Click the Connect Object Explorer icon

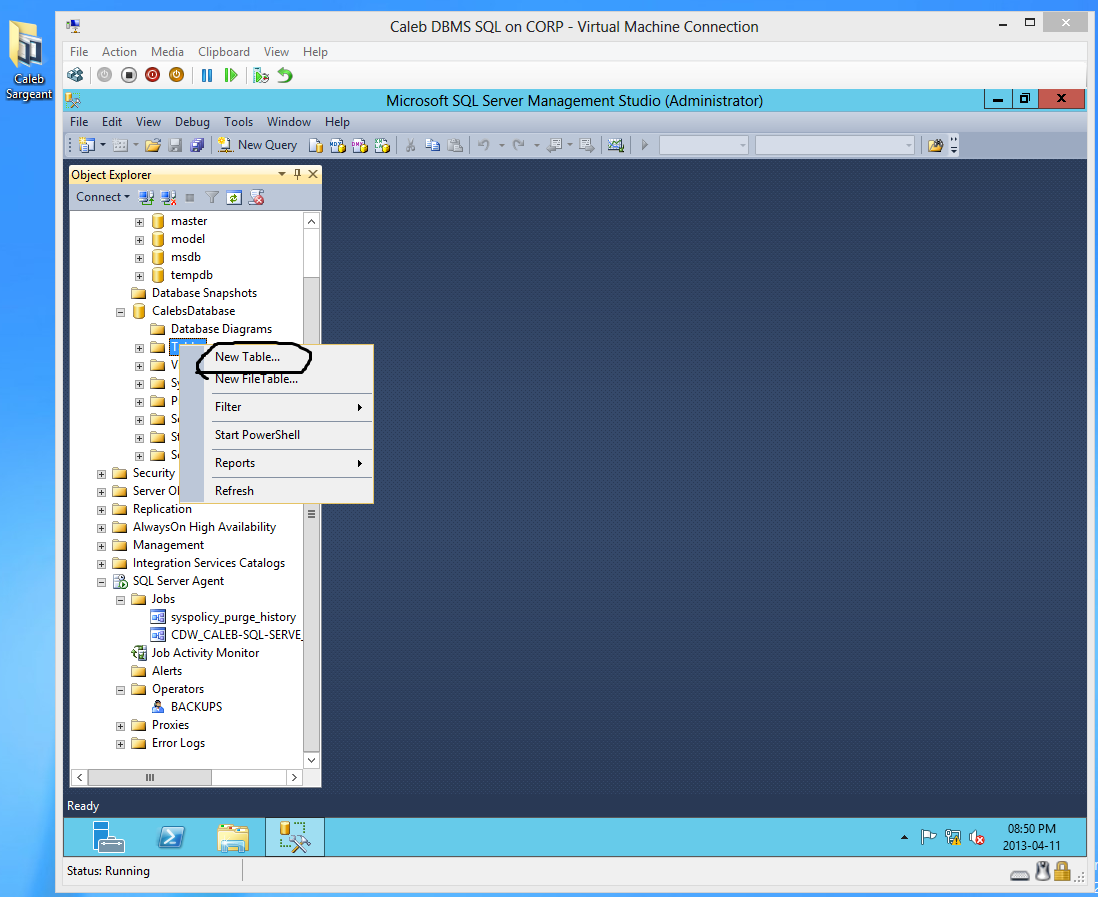[x=146, y=197]
